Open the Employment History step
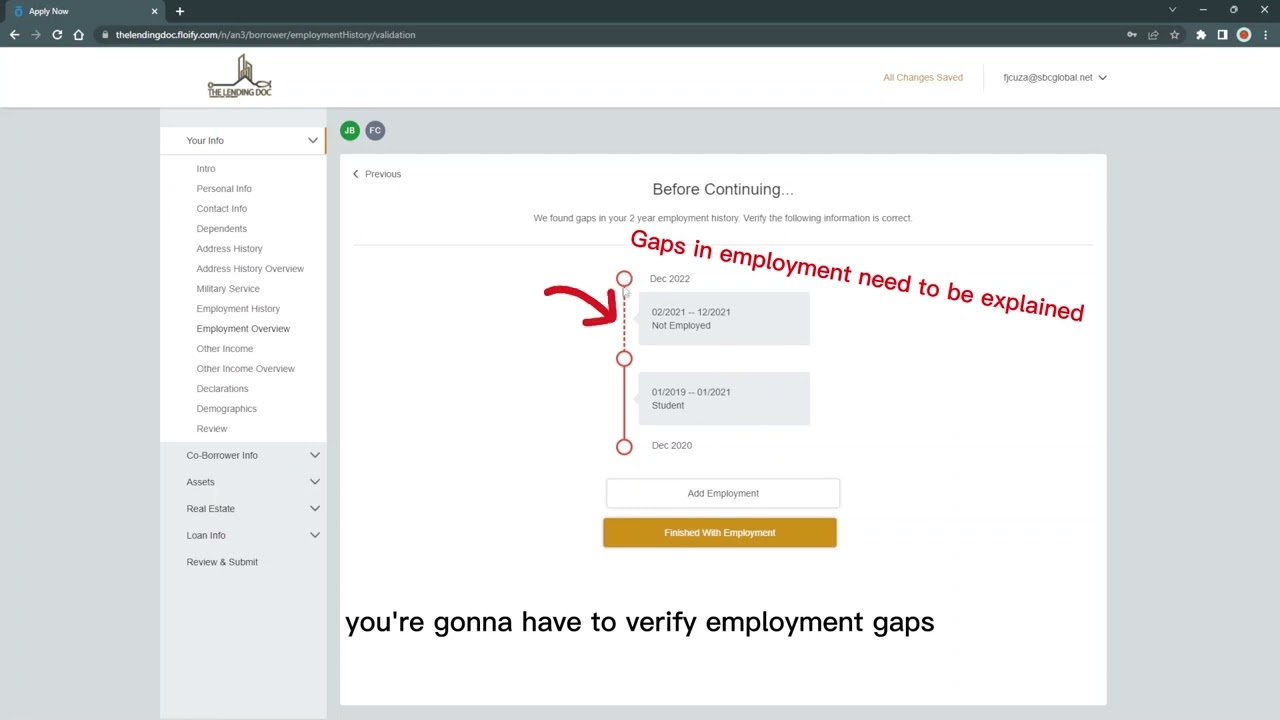1280x720 pixels. tap(238, 309)
